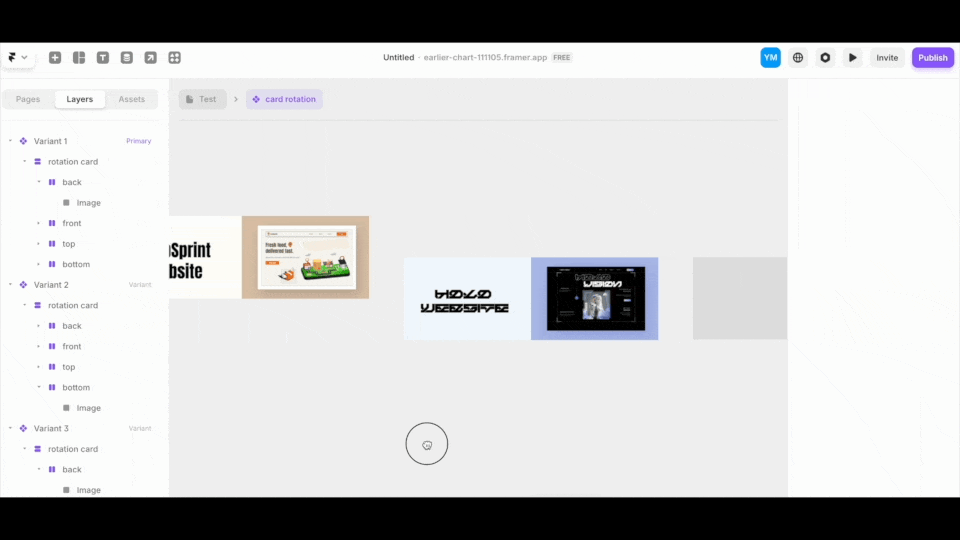Expand front layer arrow under Variant 1

pyautogui.click(x=39, y=223)
